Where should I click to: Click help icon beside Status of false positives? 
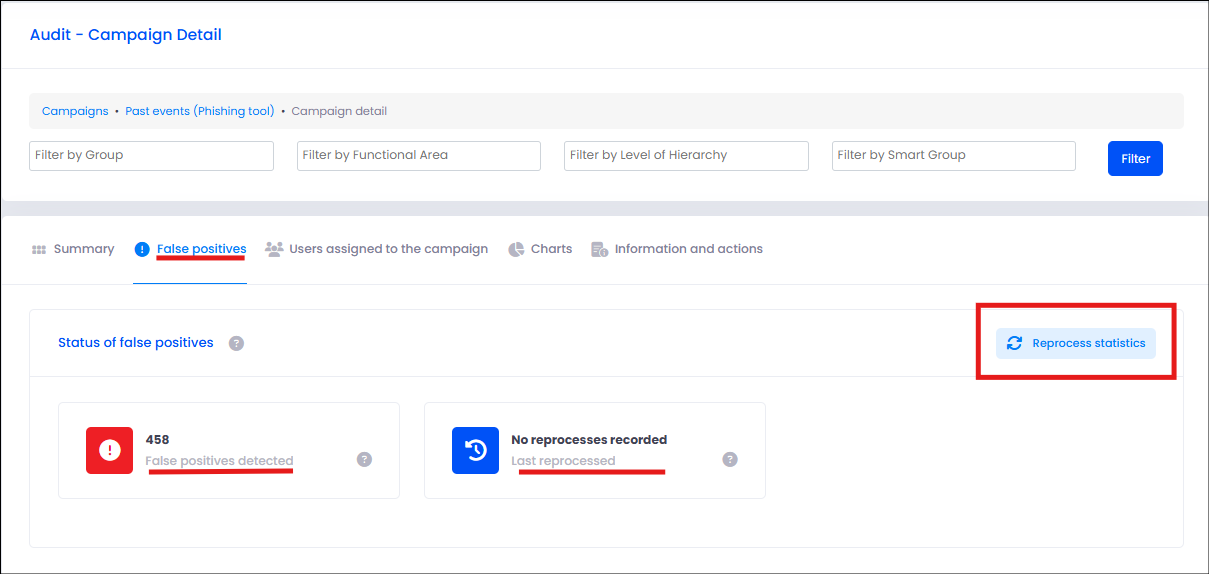click(236, 343)
